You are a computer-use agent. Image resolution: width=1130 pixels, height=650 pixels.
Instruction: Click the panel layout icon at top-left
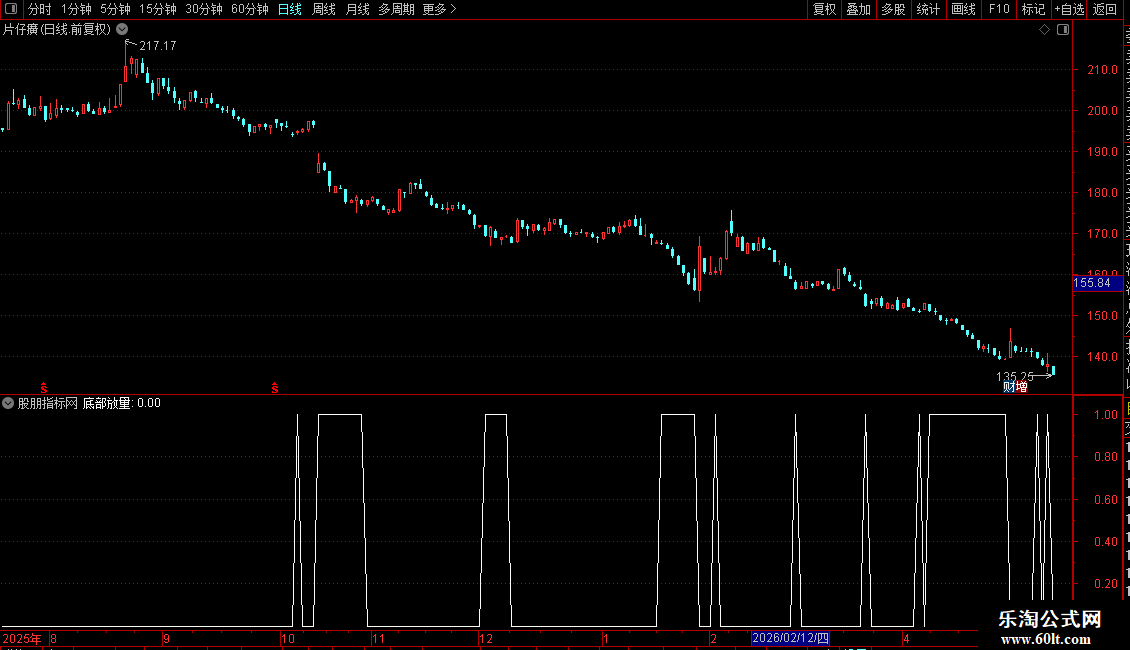(x=11, y=9)
